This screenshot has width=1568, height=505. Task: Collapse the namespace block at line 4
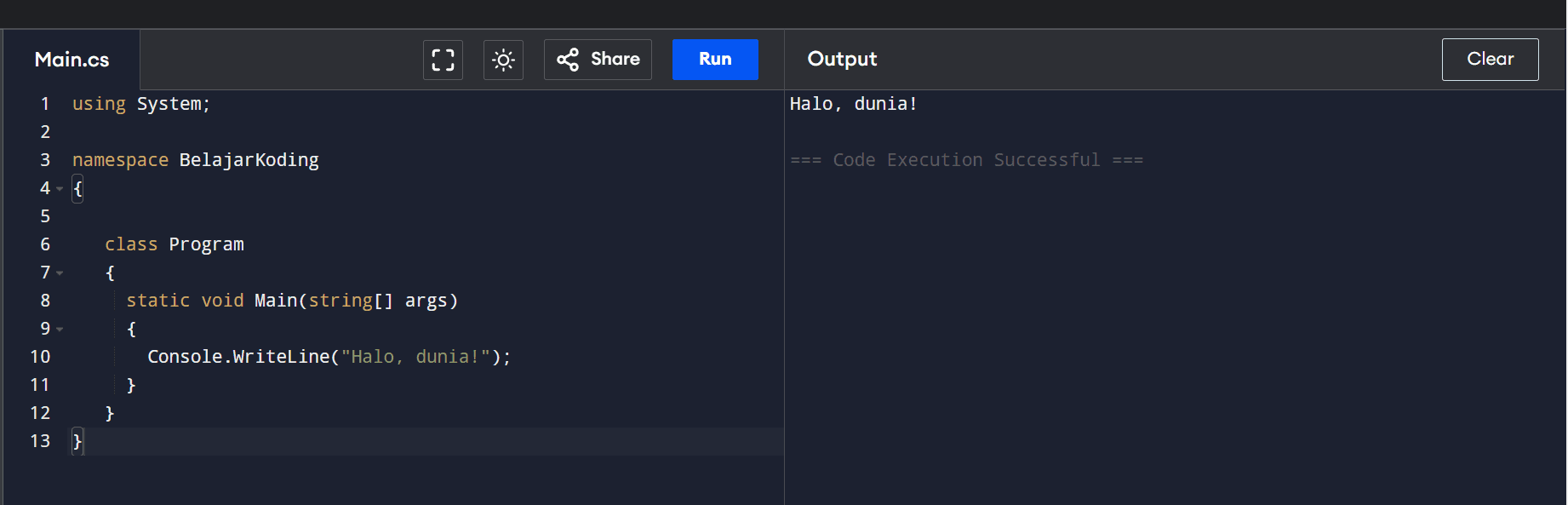[x=60, y=189]
